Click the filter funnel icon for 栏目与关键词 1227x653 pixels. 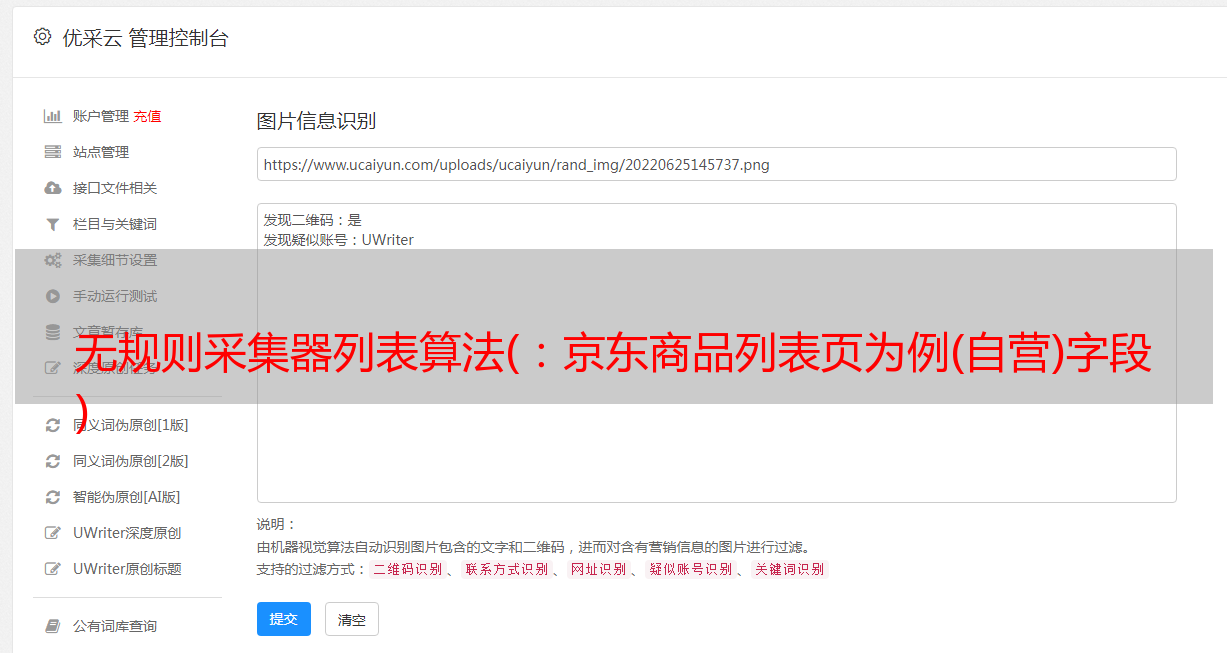53,224
